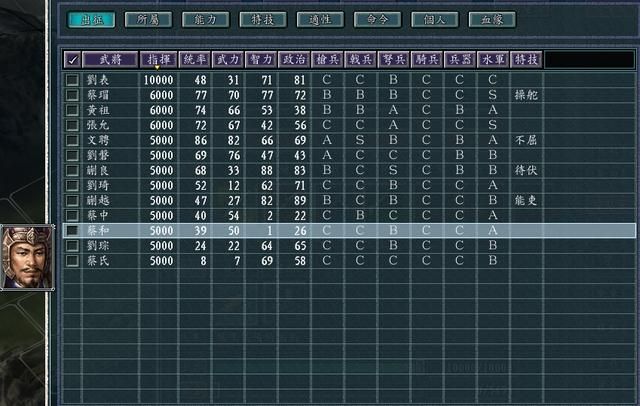Screen dimensions: 640x406
Task: Open the 命令 tab
Action: [376, 19]
